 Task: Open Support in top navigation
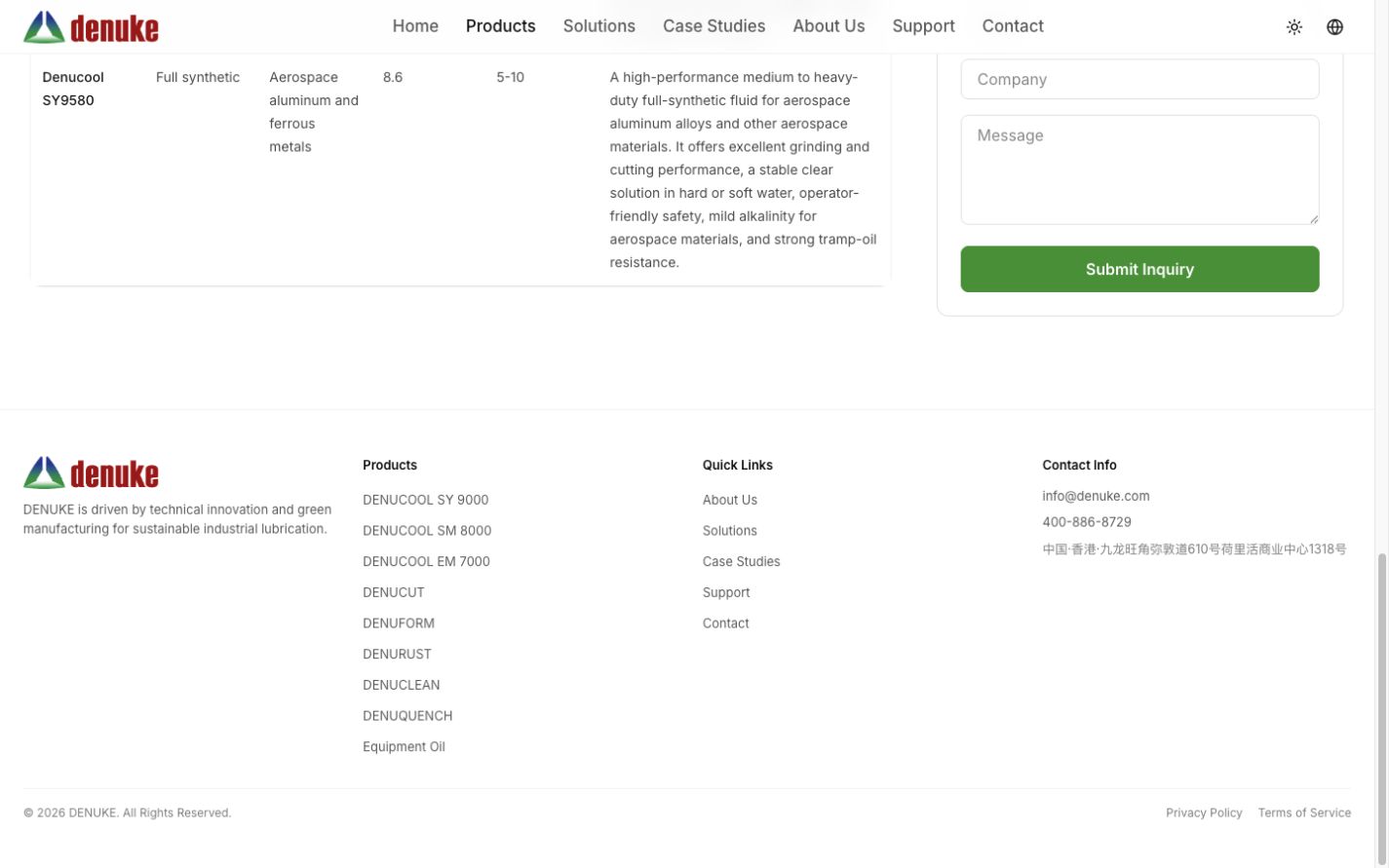pyautogui.click(x=923, y=26)
